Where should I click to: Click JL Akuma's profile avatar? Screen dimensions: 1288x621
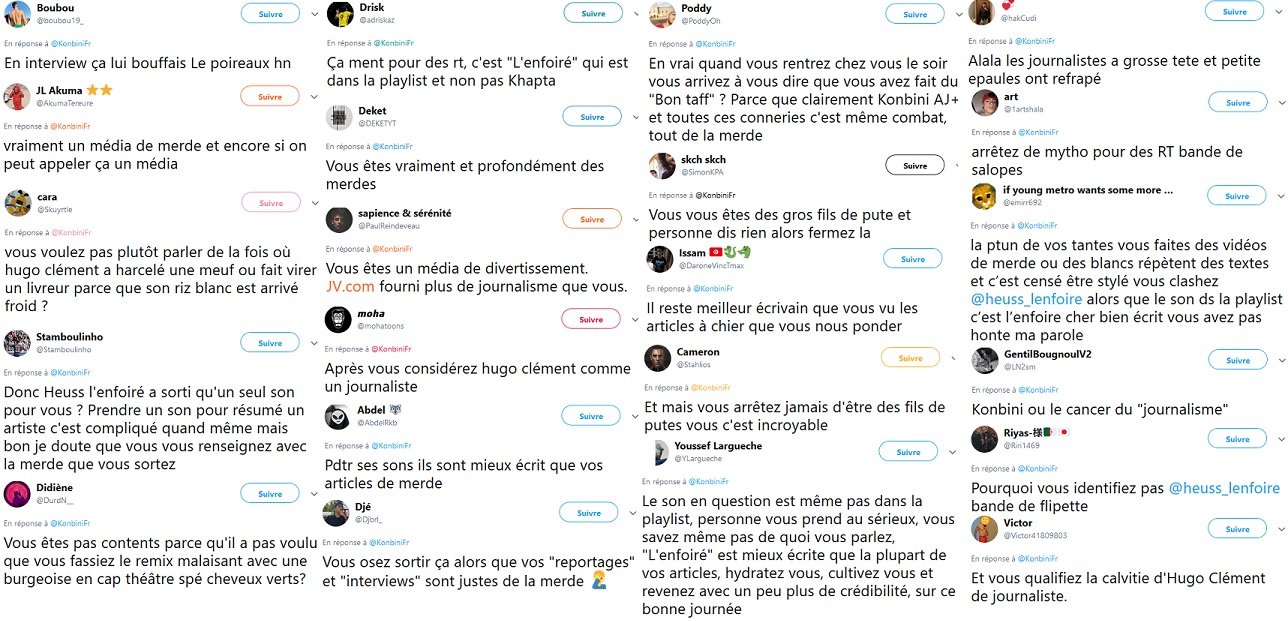pos(17,96)
